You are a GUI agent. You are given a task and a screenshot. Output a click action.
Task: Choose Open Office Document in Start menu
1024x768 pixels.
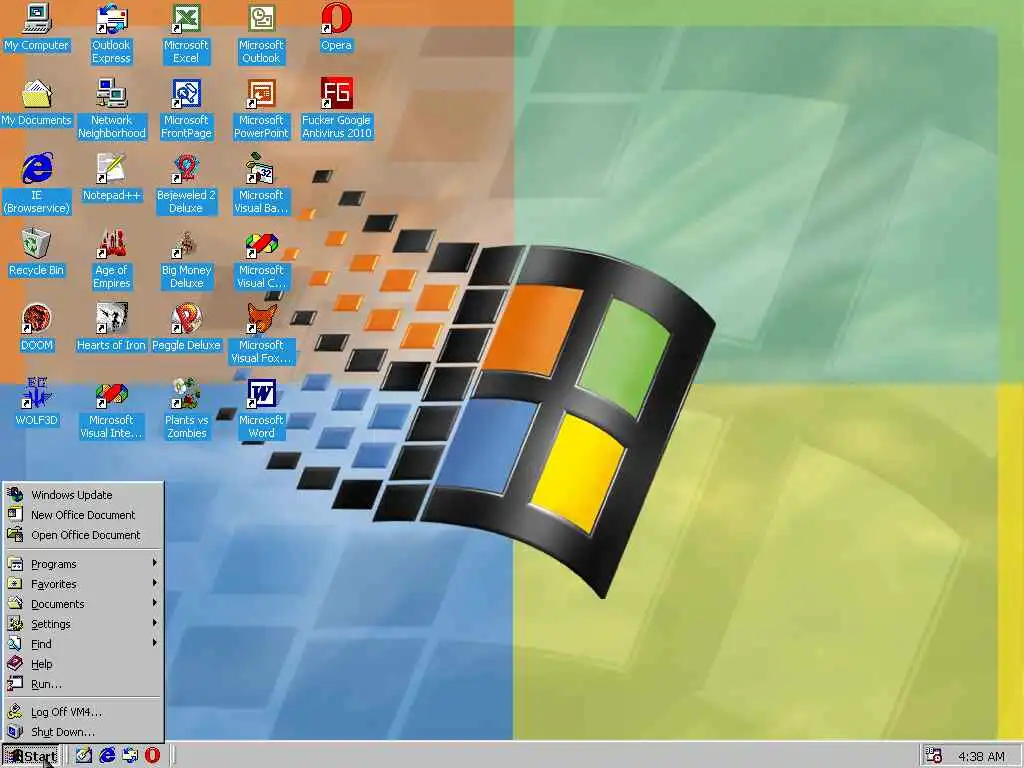click(x=83, y=535)
